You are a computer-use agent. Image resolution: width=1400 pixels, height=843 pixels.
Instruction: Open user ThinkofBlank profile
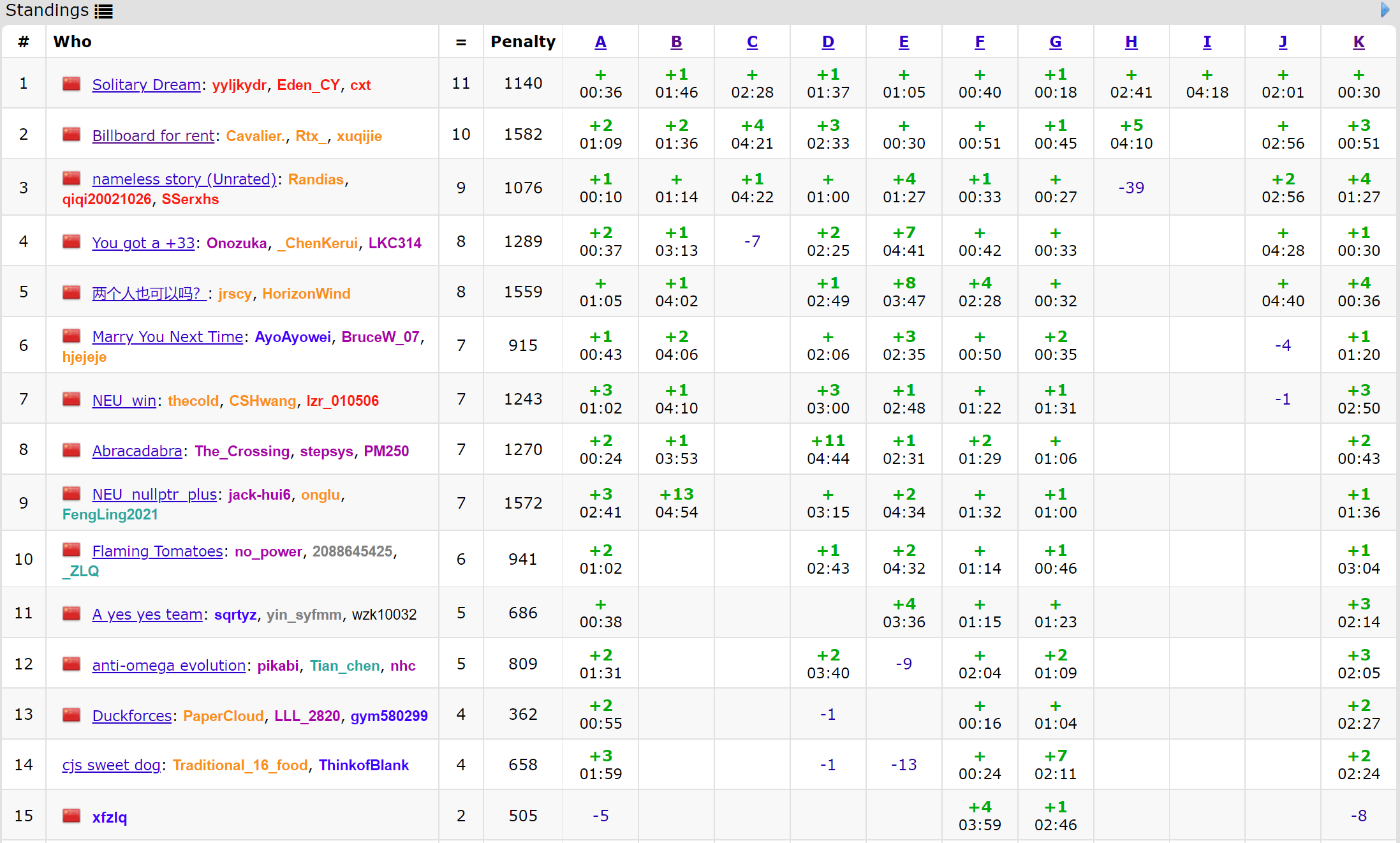tap(364, 765)
